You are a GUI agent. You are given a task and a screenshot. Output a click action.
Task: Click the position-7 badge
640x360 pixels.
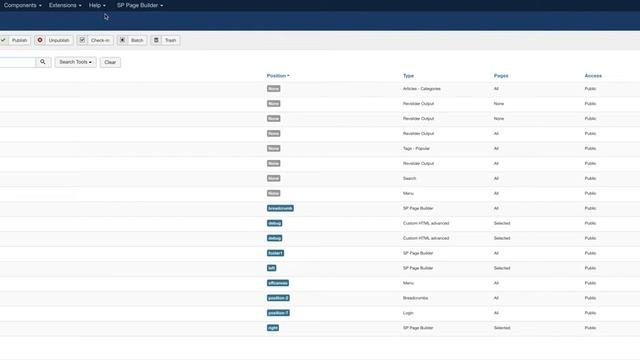point(278,313)
